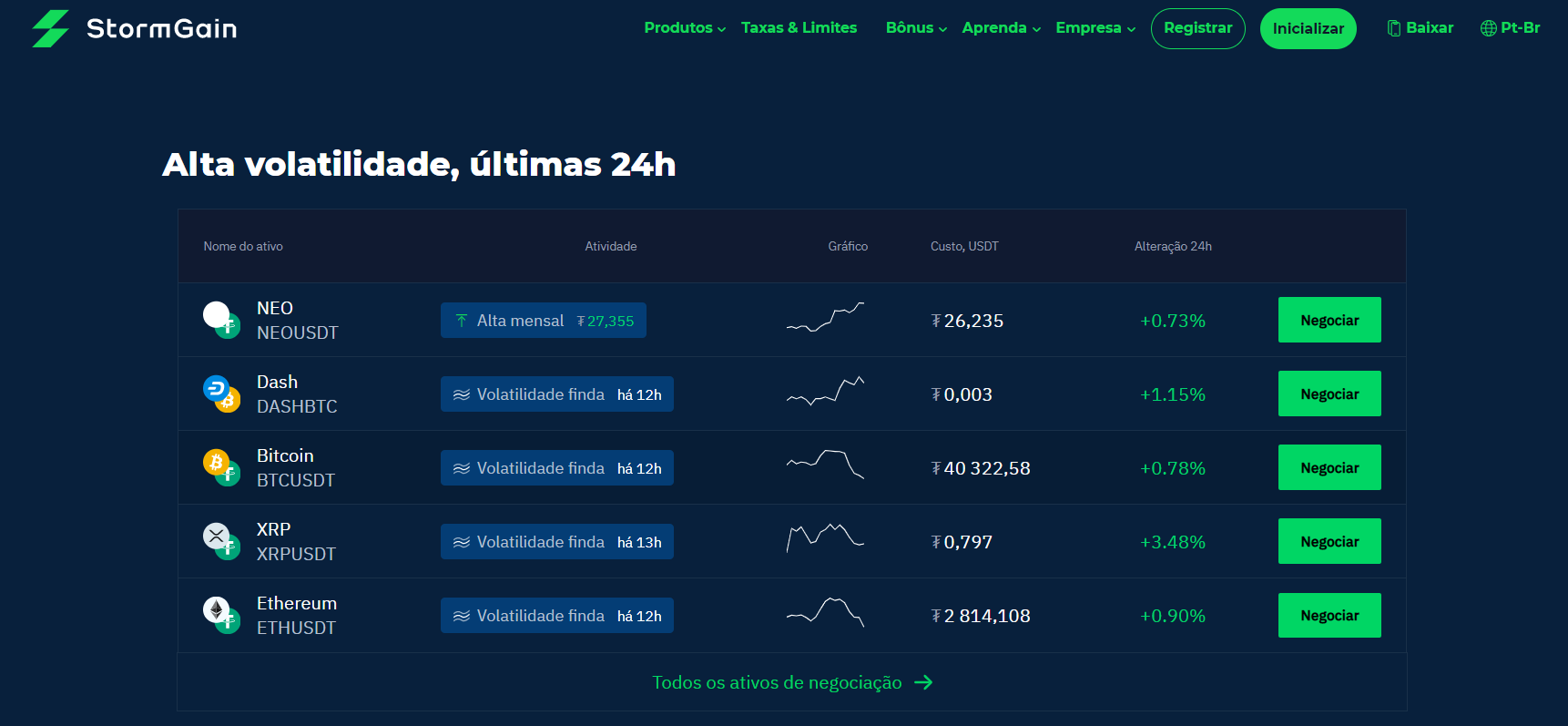Click the Alteração 24h column header
Viewport: 1568px width, 726px height.
[x=1173, y=247]
